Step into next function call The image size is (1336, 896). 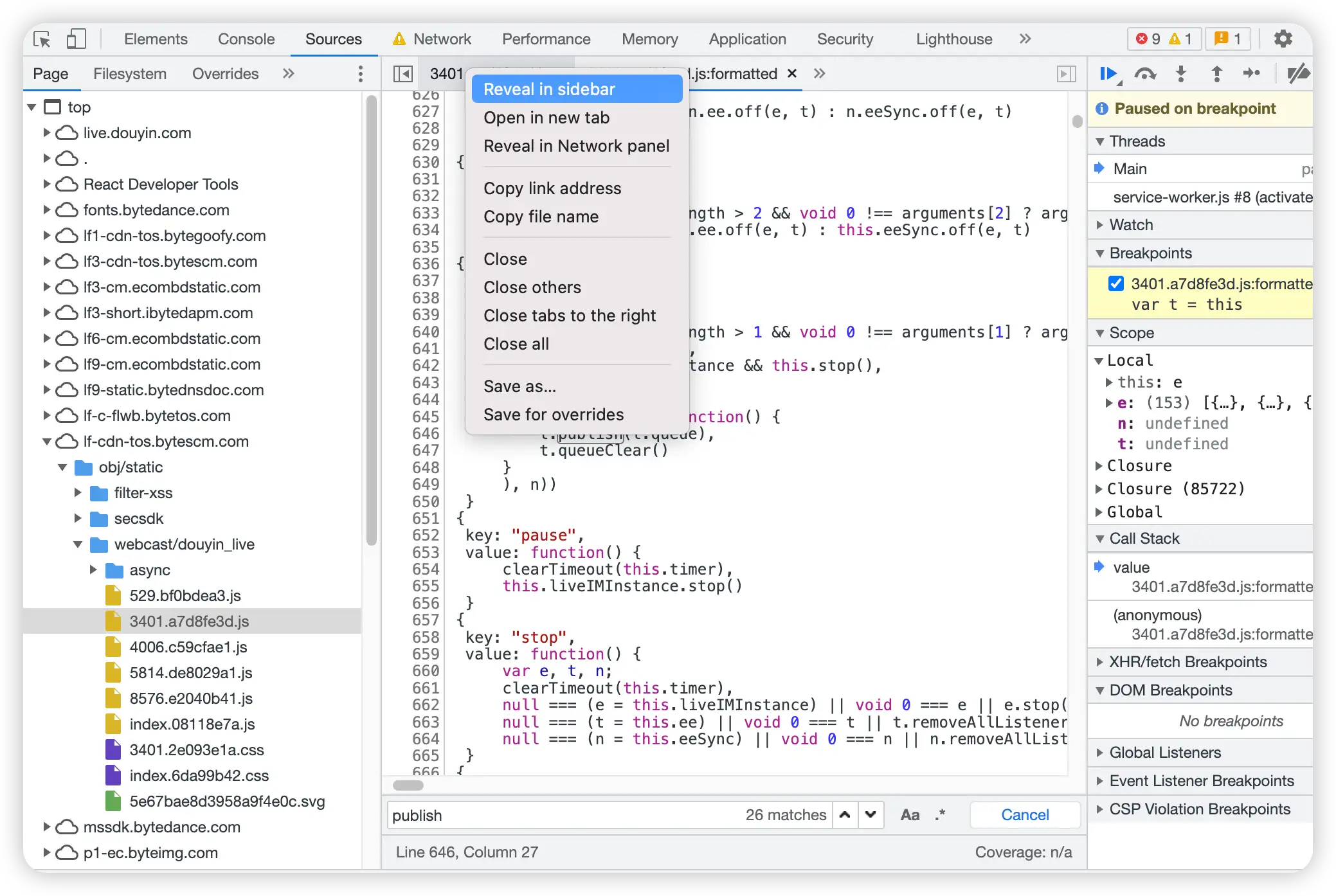coord(1181,74)
